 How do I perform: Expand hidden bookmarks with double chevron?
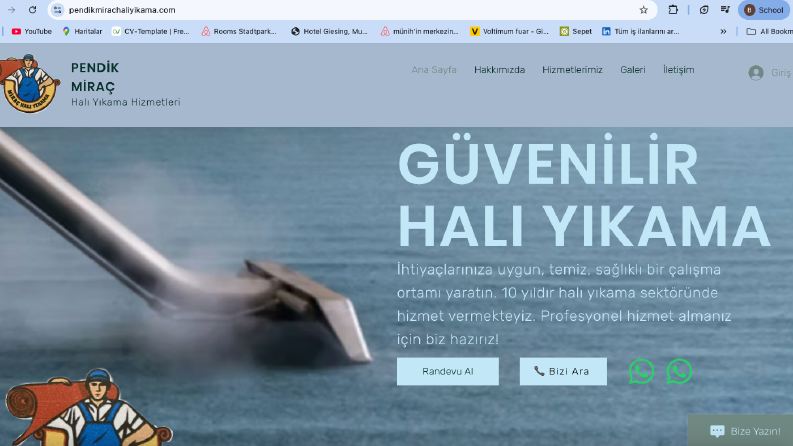click(x=723, y=31)
